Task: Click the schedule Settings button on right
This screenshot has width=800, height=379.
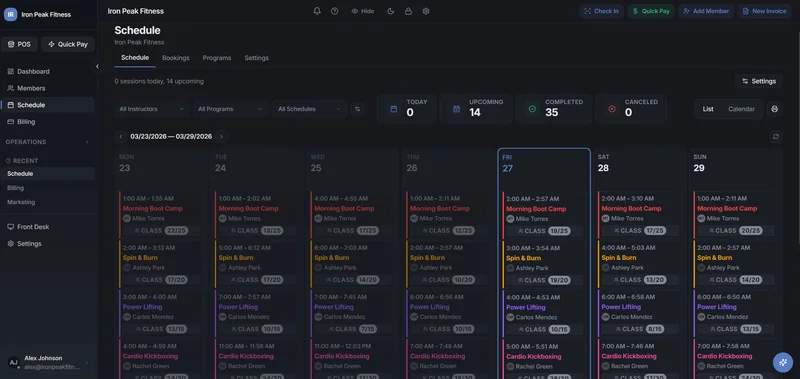Action: pos(759,81)
